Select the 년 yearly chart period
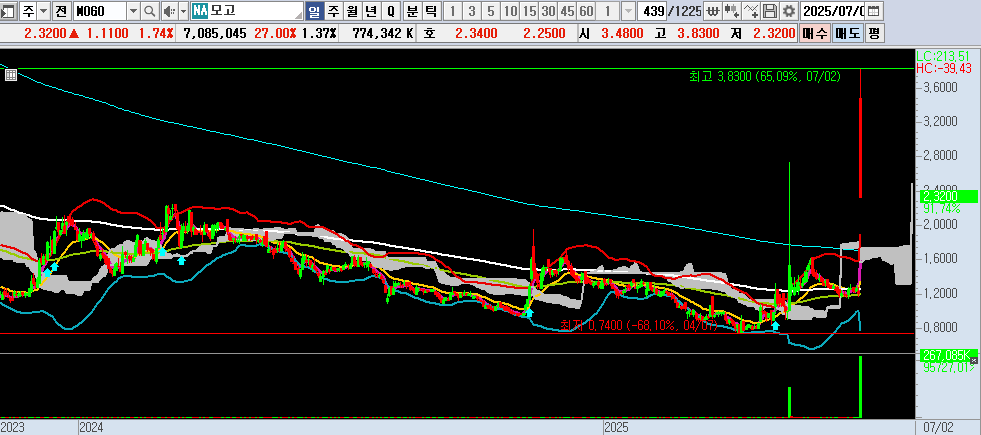The image size is (981, 435). point(371,11)
